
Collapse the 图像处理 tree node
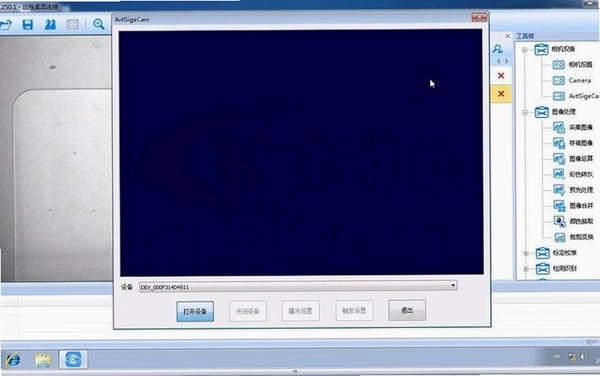(525, 112)
